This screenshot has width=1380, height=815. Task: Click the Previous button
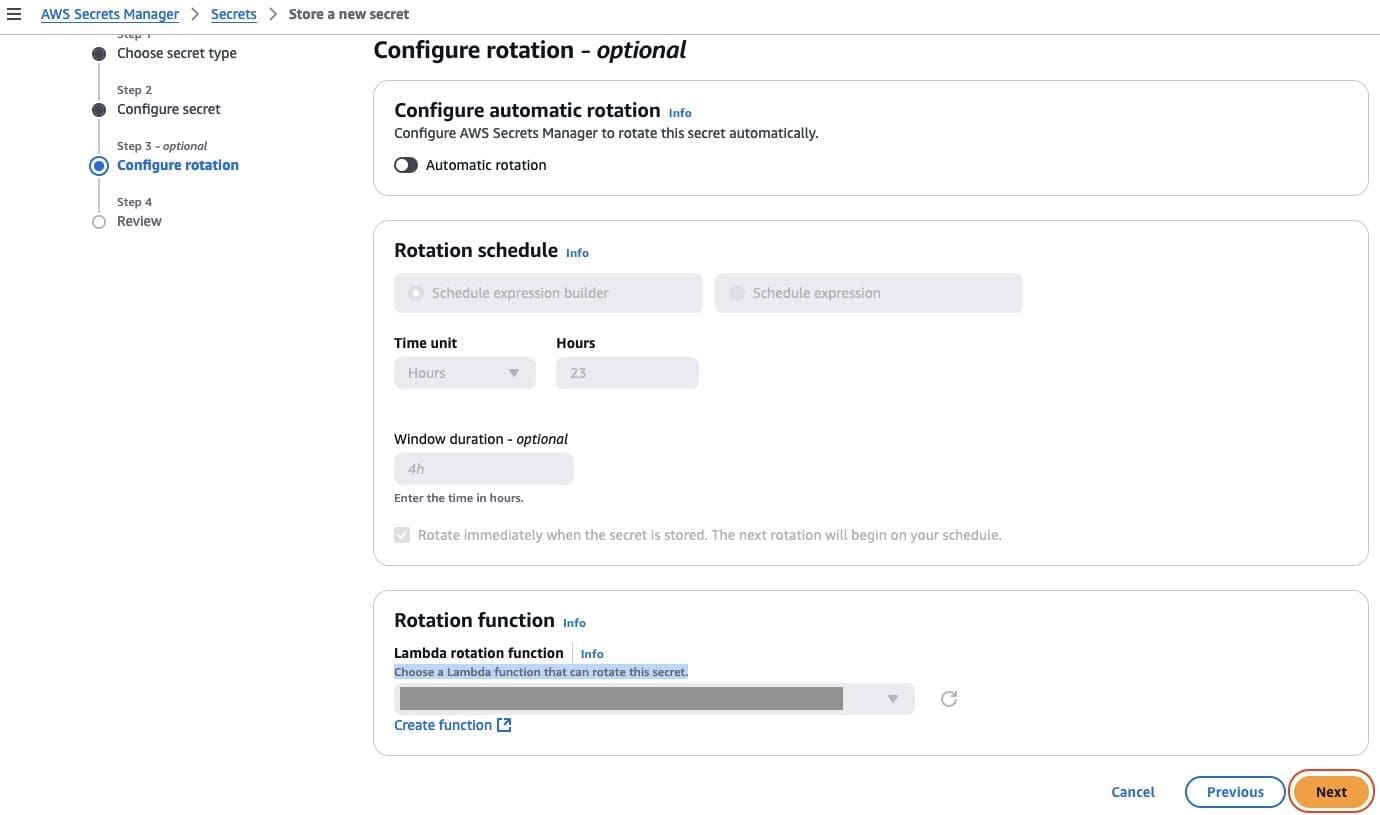1235,791
